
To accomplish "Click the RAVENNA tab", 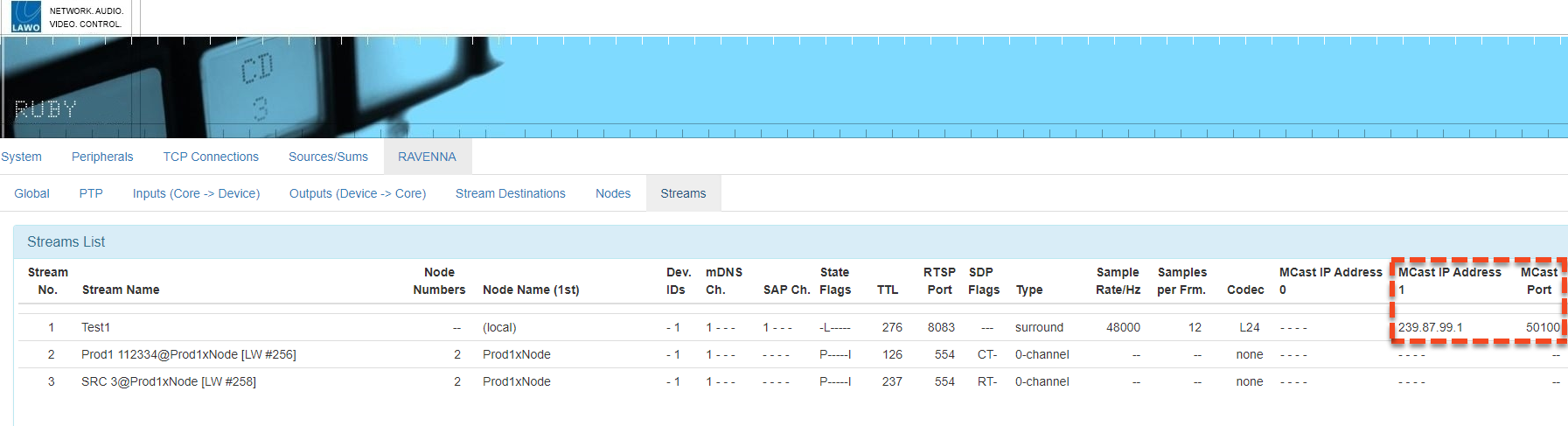I will click(427, 157).
